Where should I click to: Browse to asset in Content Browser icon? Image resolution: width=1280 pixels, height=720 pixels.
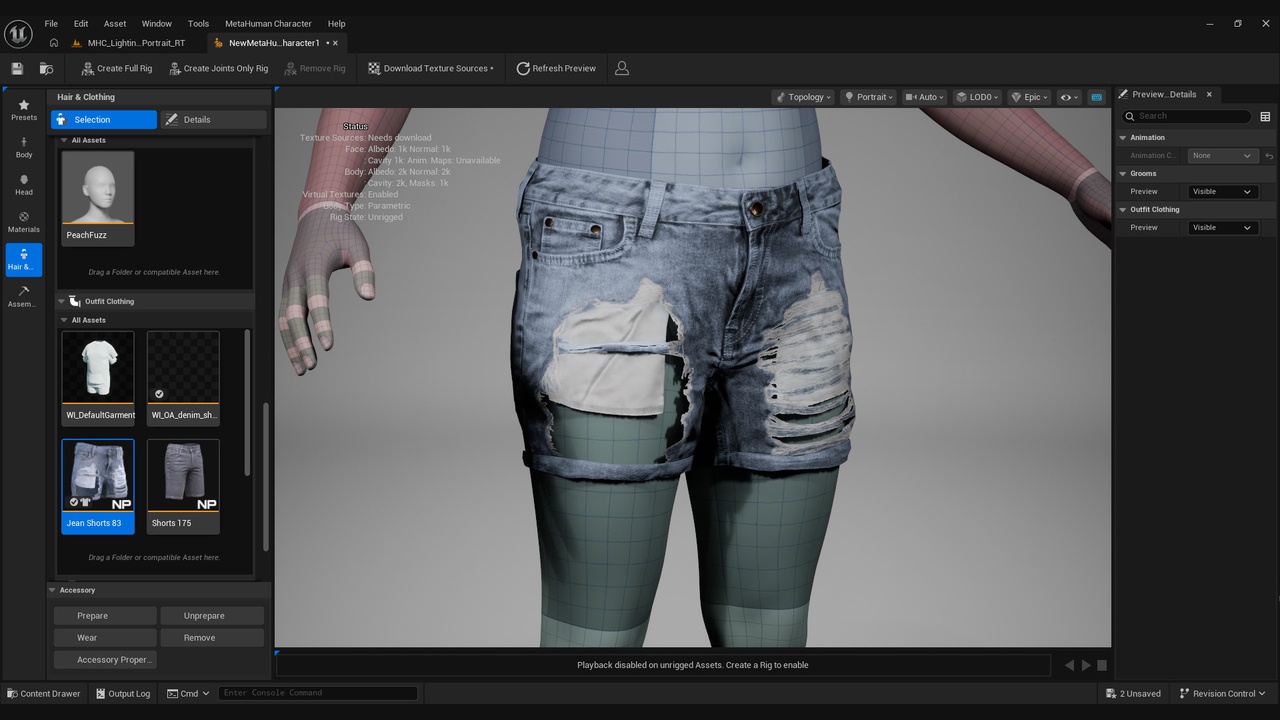(x=46, y=68)
